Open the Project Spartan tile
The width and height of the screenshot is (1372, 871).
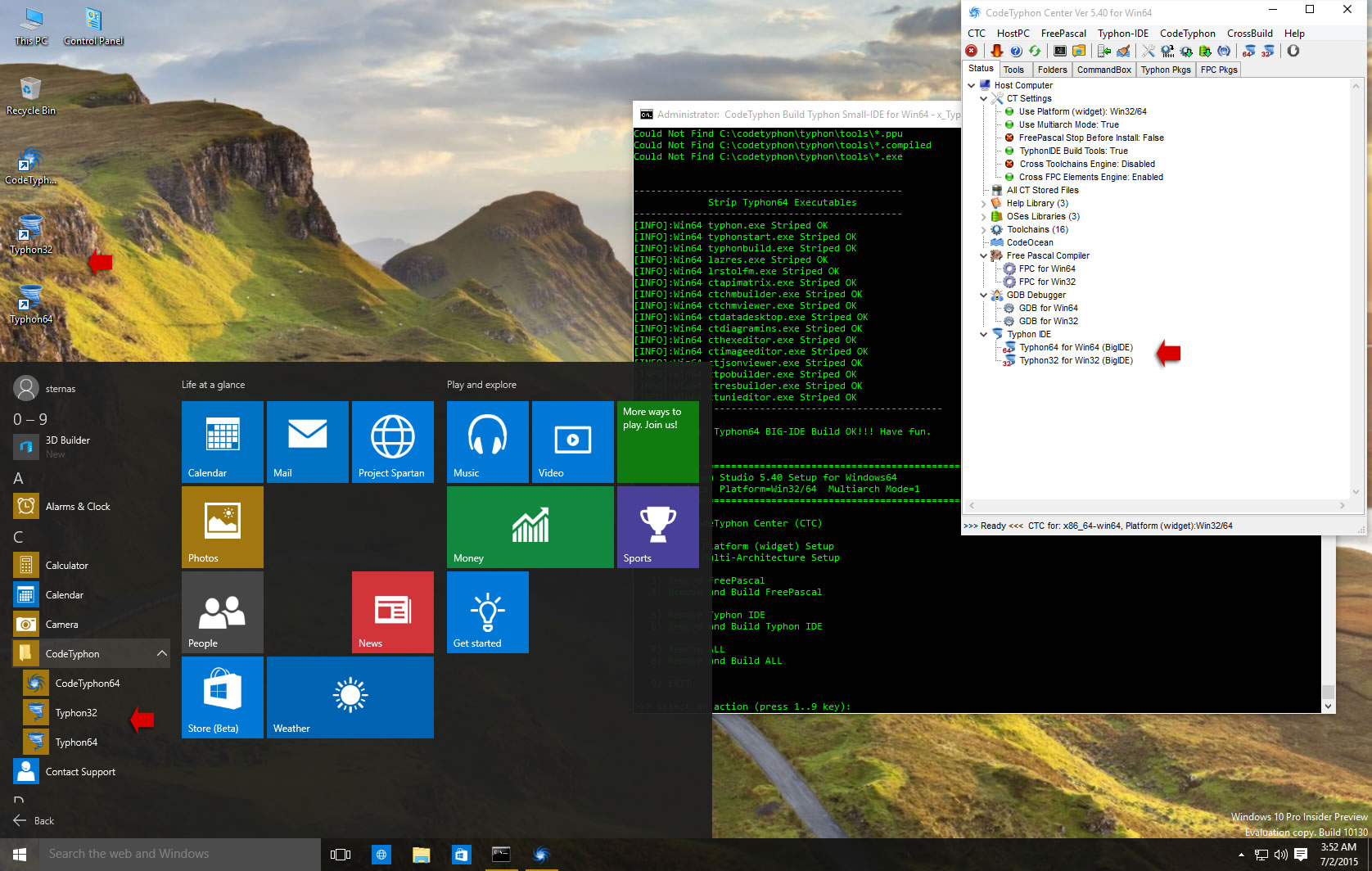pyautogui.click(x=393, y=442)
